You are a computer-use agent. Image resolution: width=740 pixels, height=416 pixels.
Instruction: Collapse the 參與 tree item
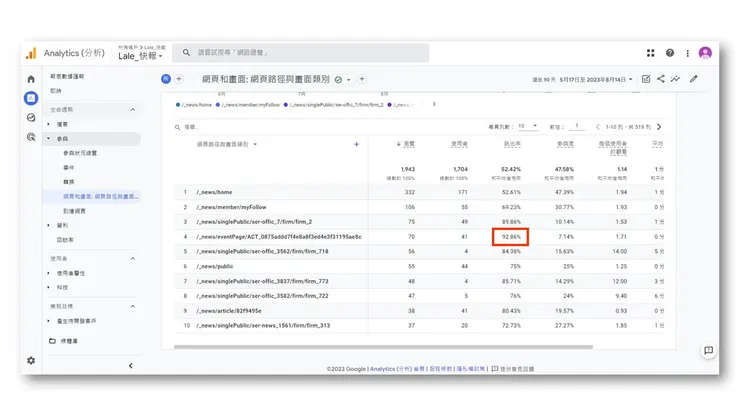49,139
